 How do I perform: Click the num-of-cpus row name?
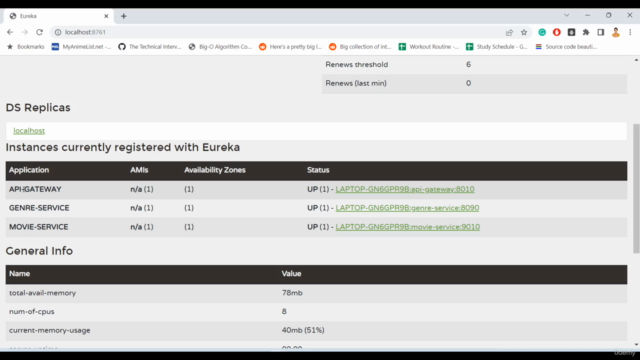click(31, 312)
